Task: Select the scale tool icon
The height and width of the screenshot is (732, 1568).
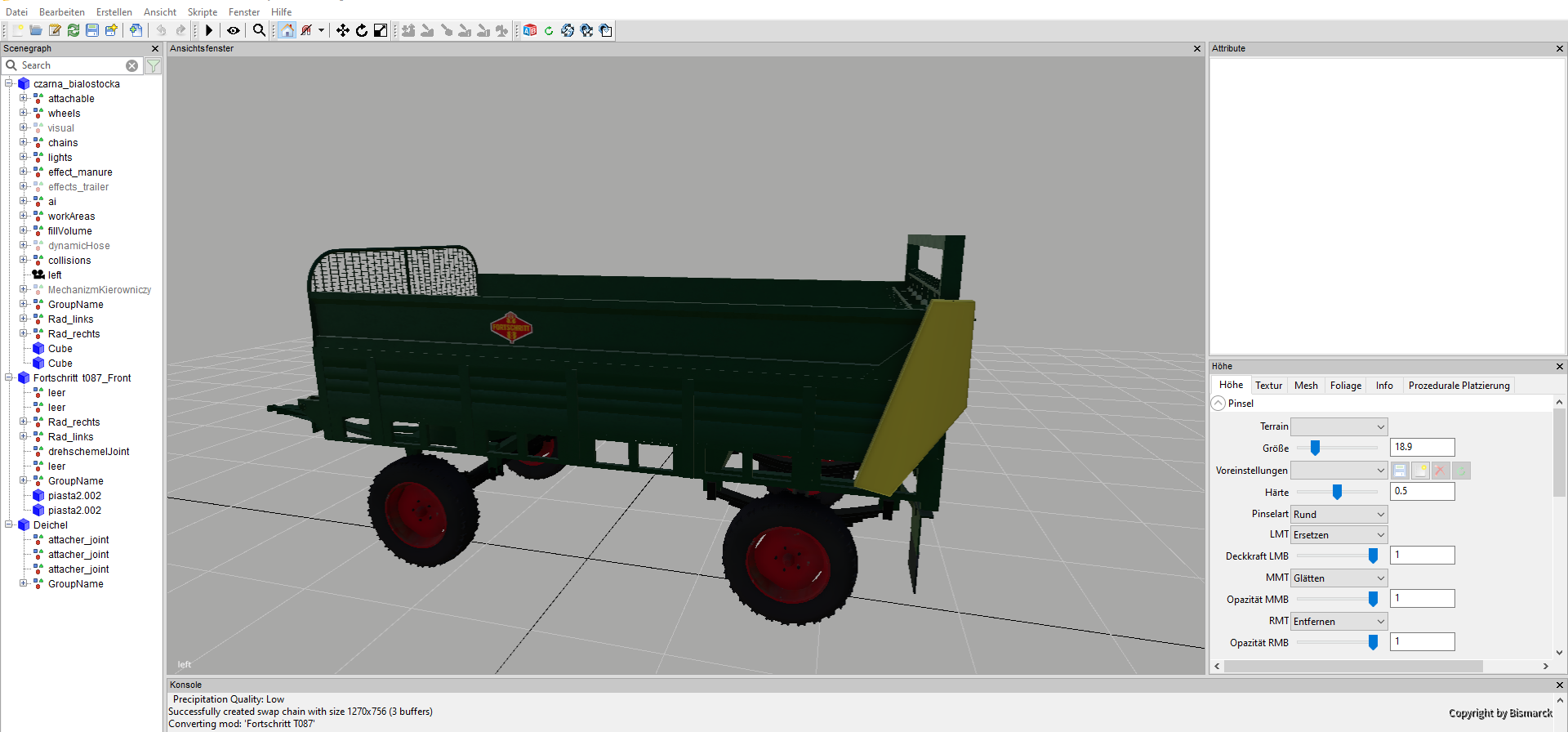Action: (381, 30)
